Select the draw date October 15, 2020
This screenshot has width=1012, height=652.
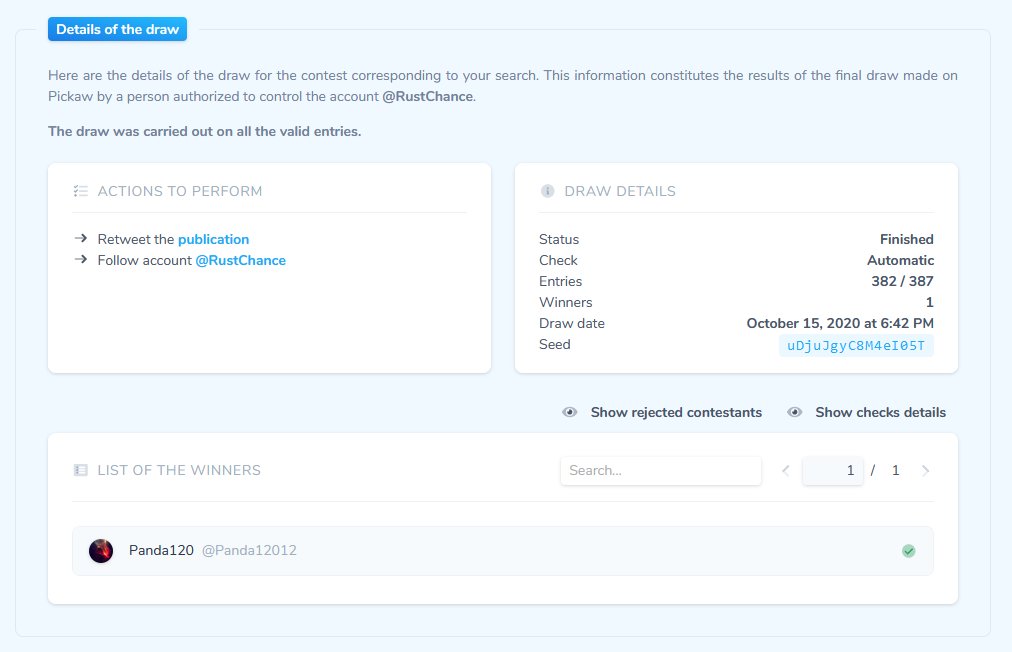(840, 323)
